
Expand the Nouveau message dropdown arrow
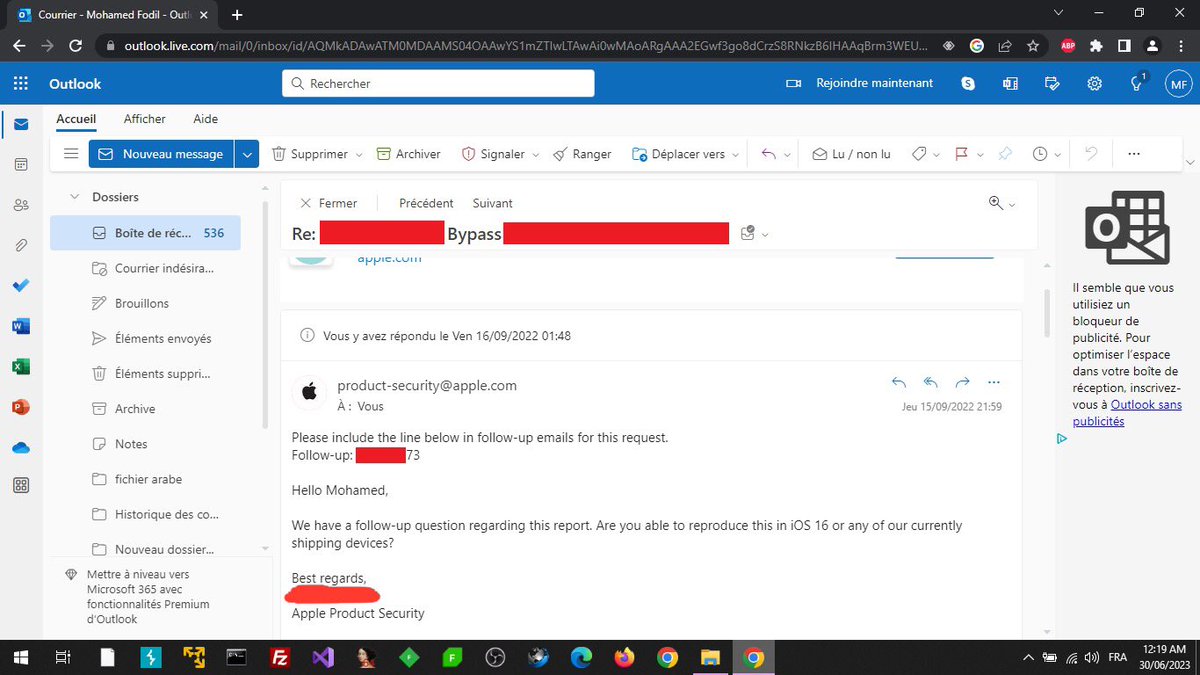click(x=248, y=154)
